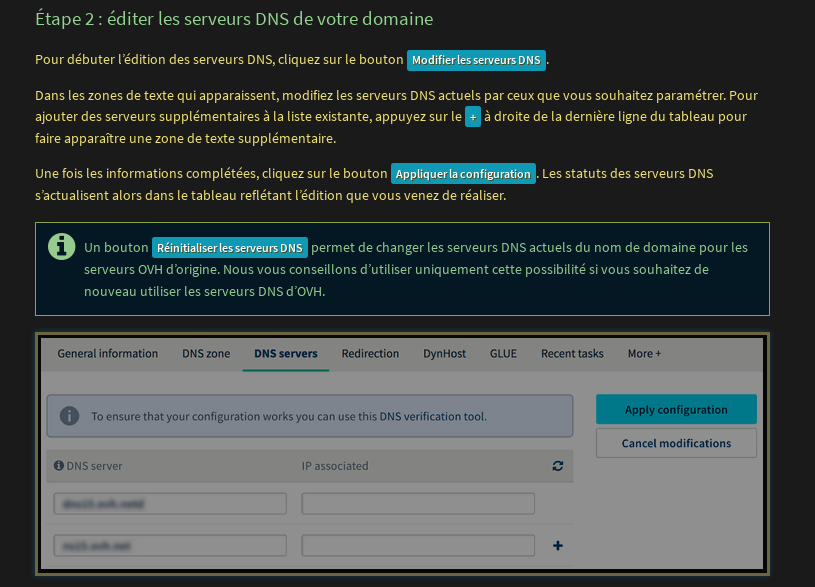View the Recent tasks tab
The width and height of the screenshot is (815, 587).
(572, 354)
